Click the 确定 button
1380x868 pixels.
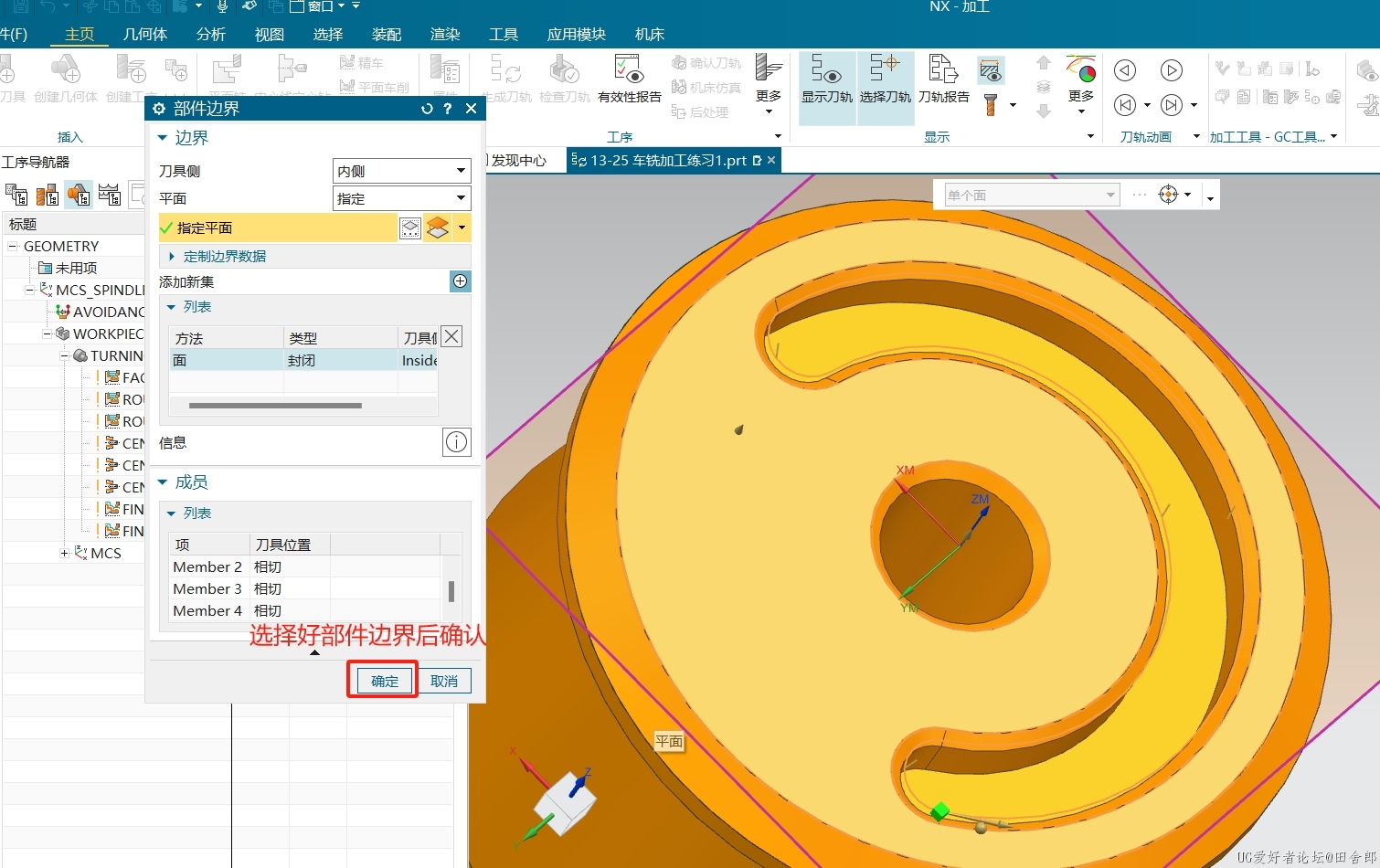(385, 681)
